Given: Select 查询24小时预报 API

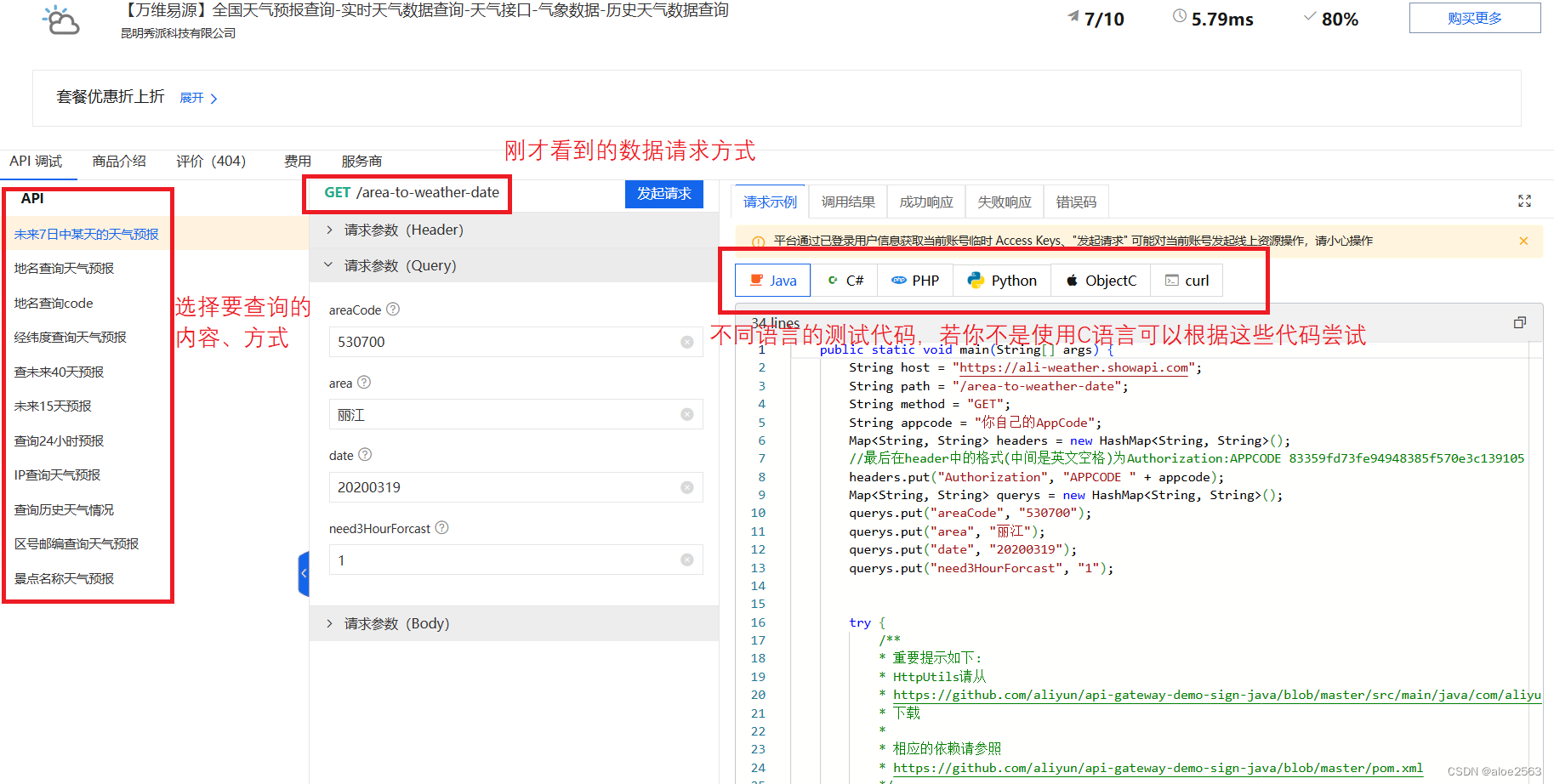Looking at the screenshot, I should [59, 440].
